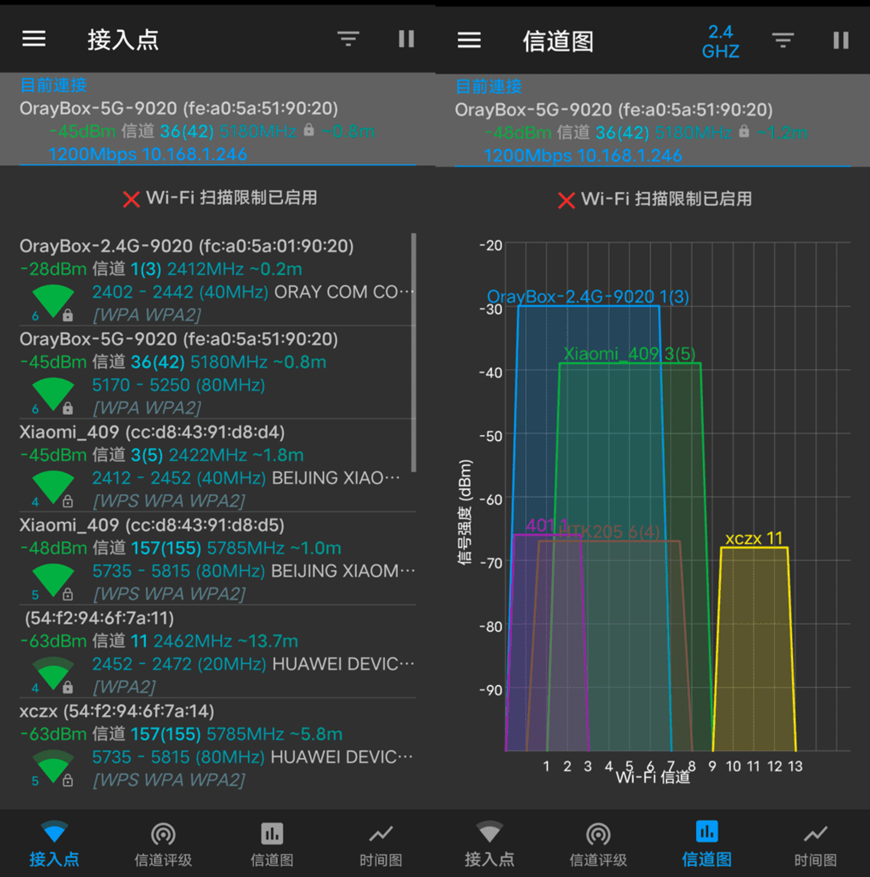
Task: Select 接入点 tab in right screen
Action: pos(490,843)
